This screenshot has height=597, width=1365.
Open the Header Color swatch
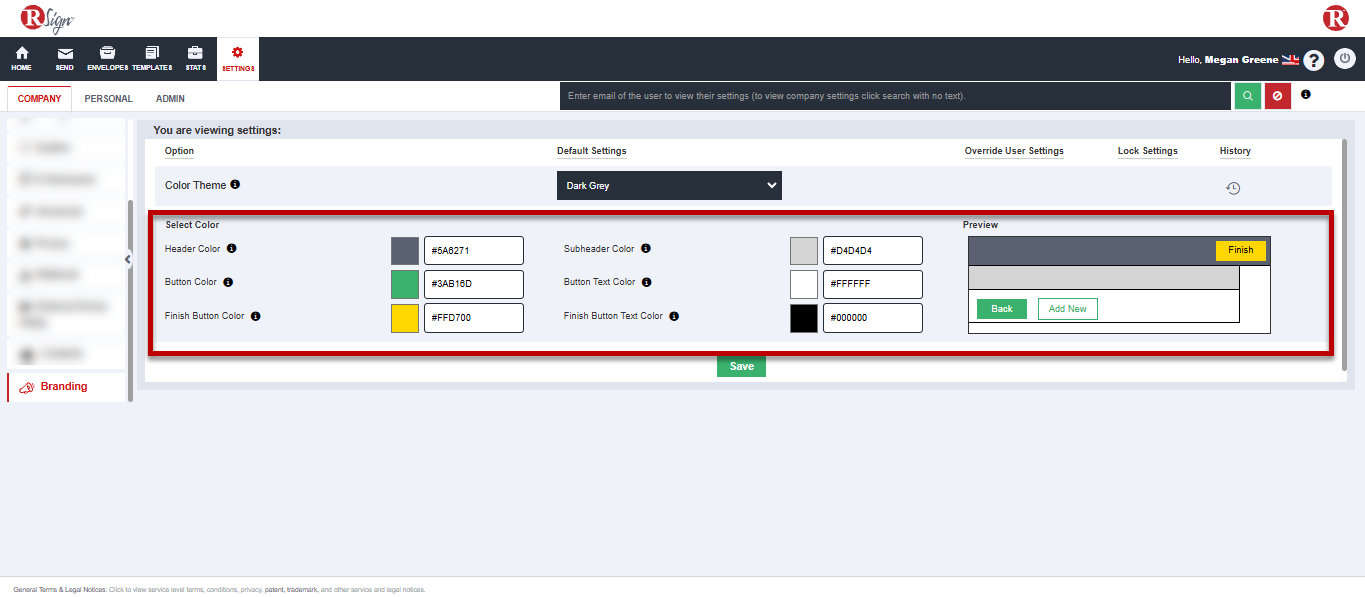click(x=404, y=251)
